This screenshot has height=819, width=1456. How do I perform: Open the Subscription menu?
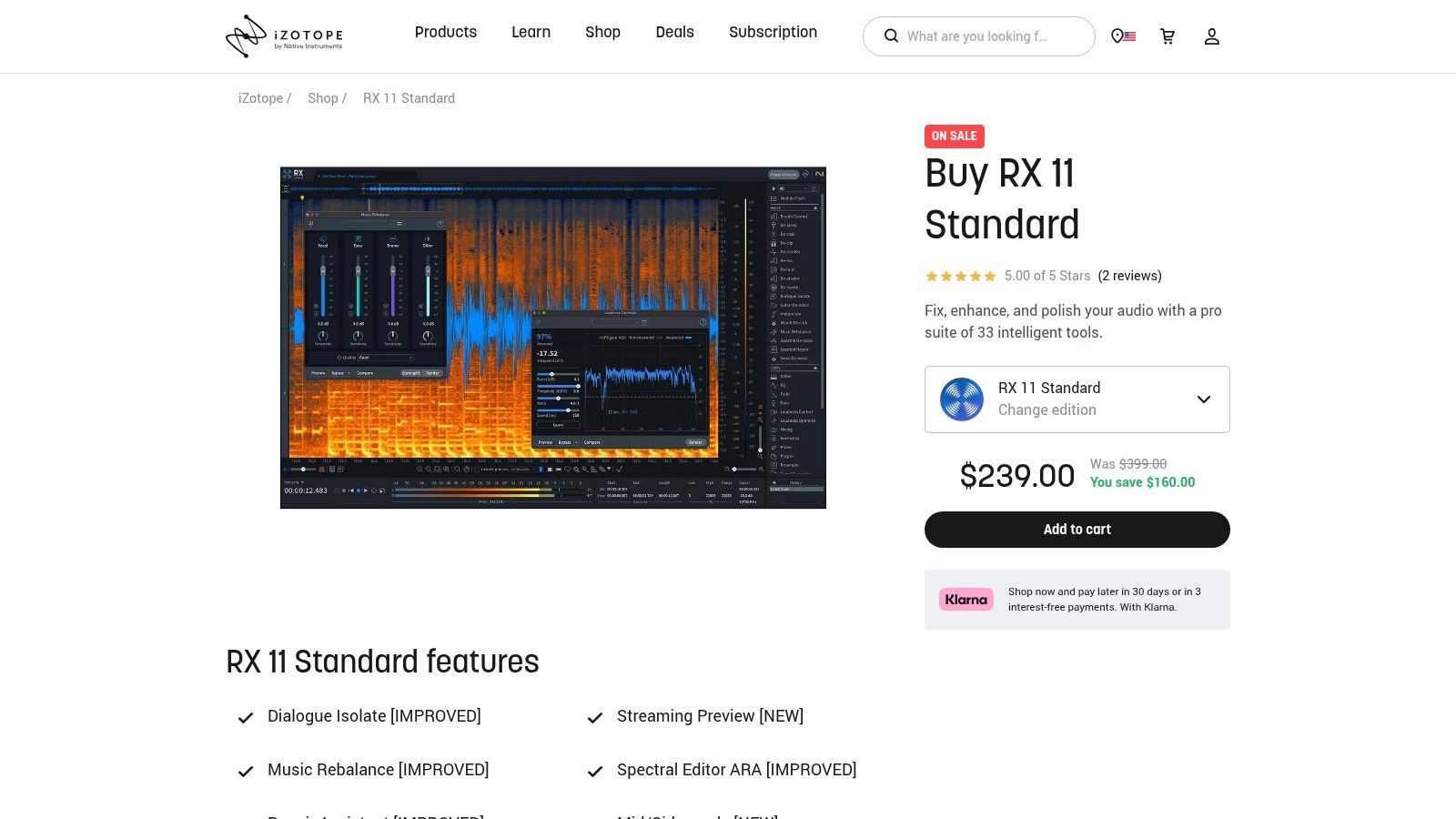[x=773, y=32]
